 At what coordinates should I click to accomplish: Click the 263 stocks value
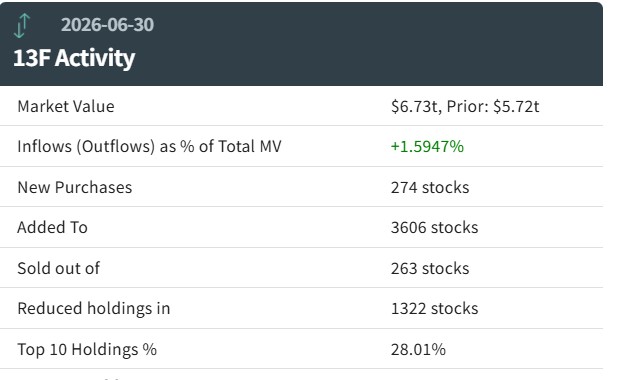pos(430,268)
